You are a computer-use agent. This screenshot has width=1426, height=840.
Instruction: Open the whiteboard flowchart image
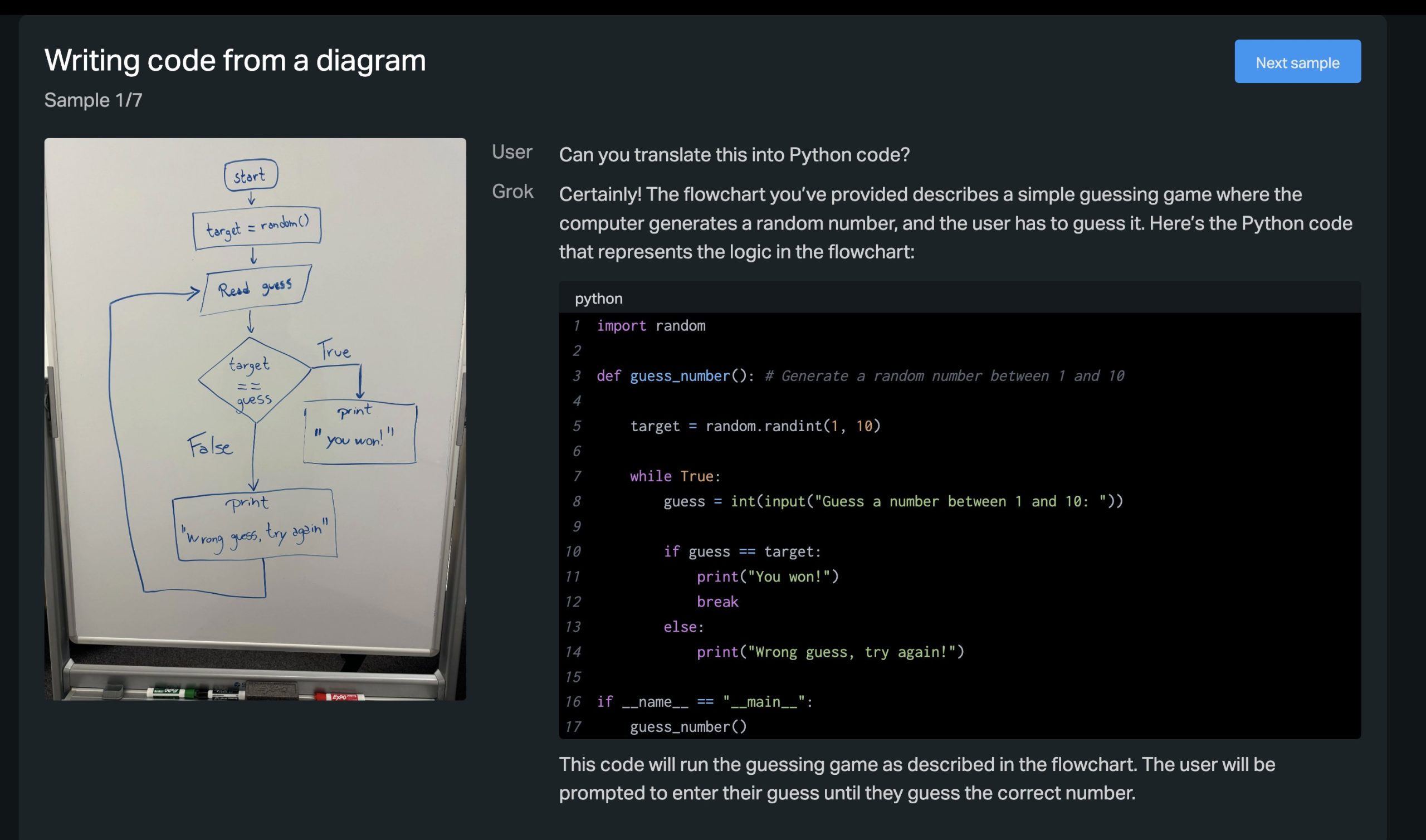point(255,419)
